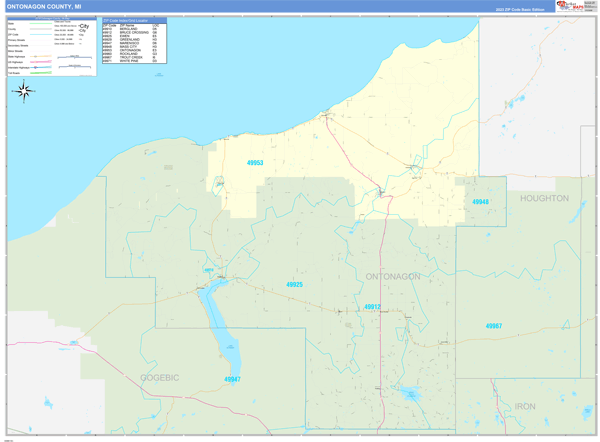600x442 pixels.
Task: Select the ZIP code 49953 label
Action: pyautogui.click(x=255, y=162)
